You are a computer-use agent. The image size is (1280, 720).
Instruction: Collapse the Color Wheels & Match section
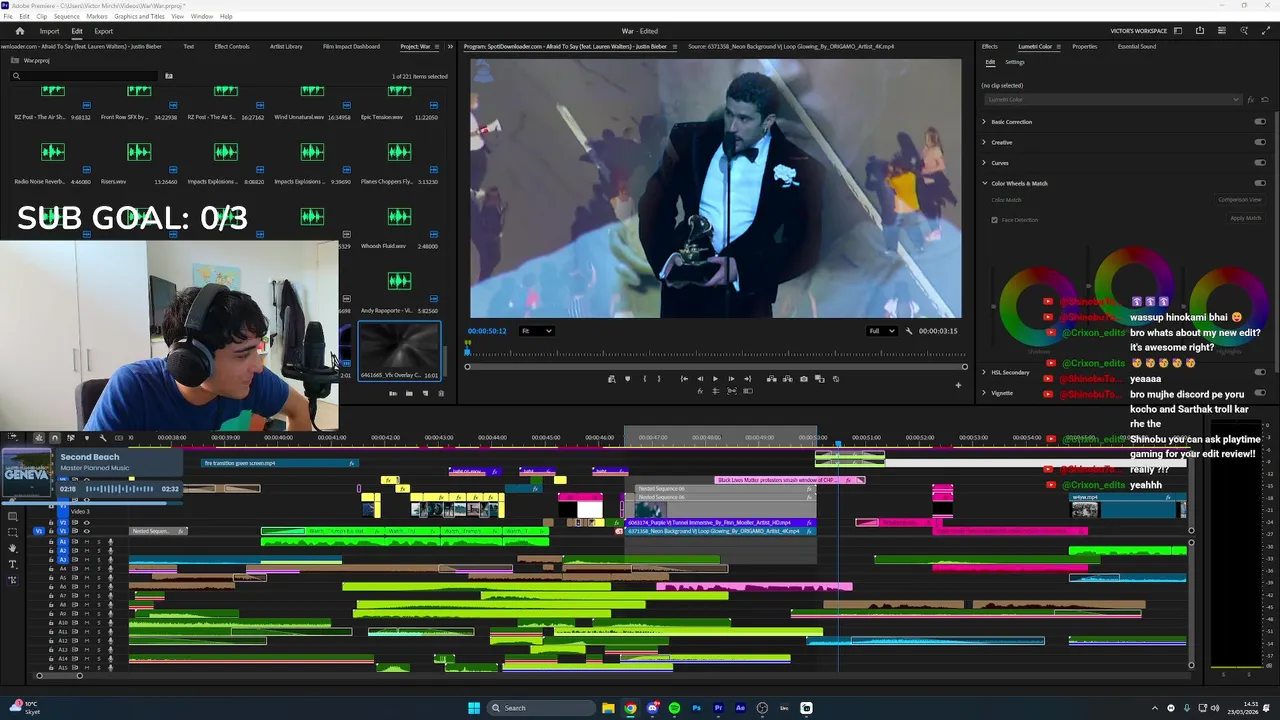pyautogui.click(x=984, y=183)
